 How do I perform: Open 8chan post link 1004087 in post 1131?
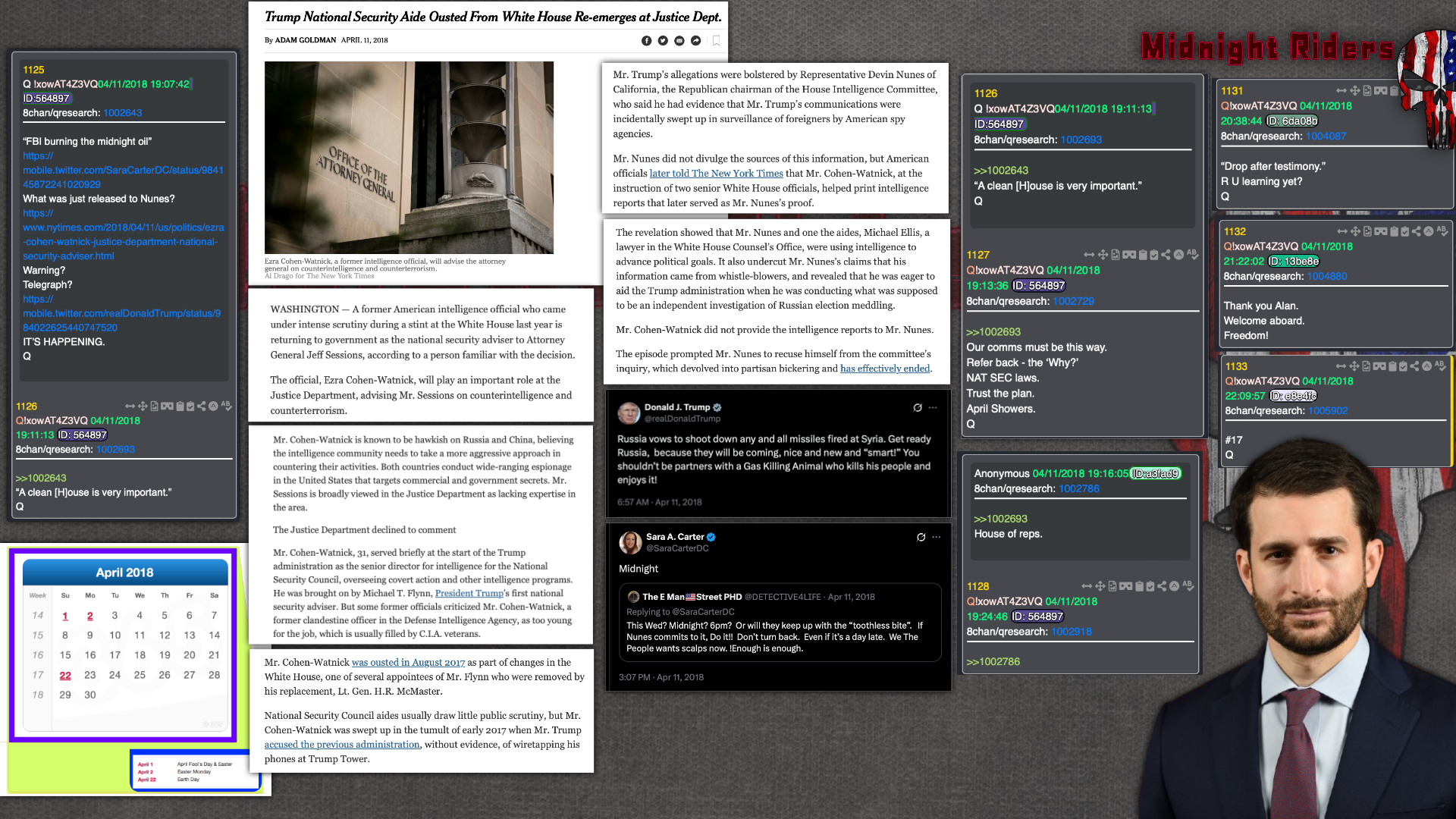pos(1326,136)
